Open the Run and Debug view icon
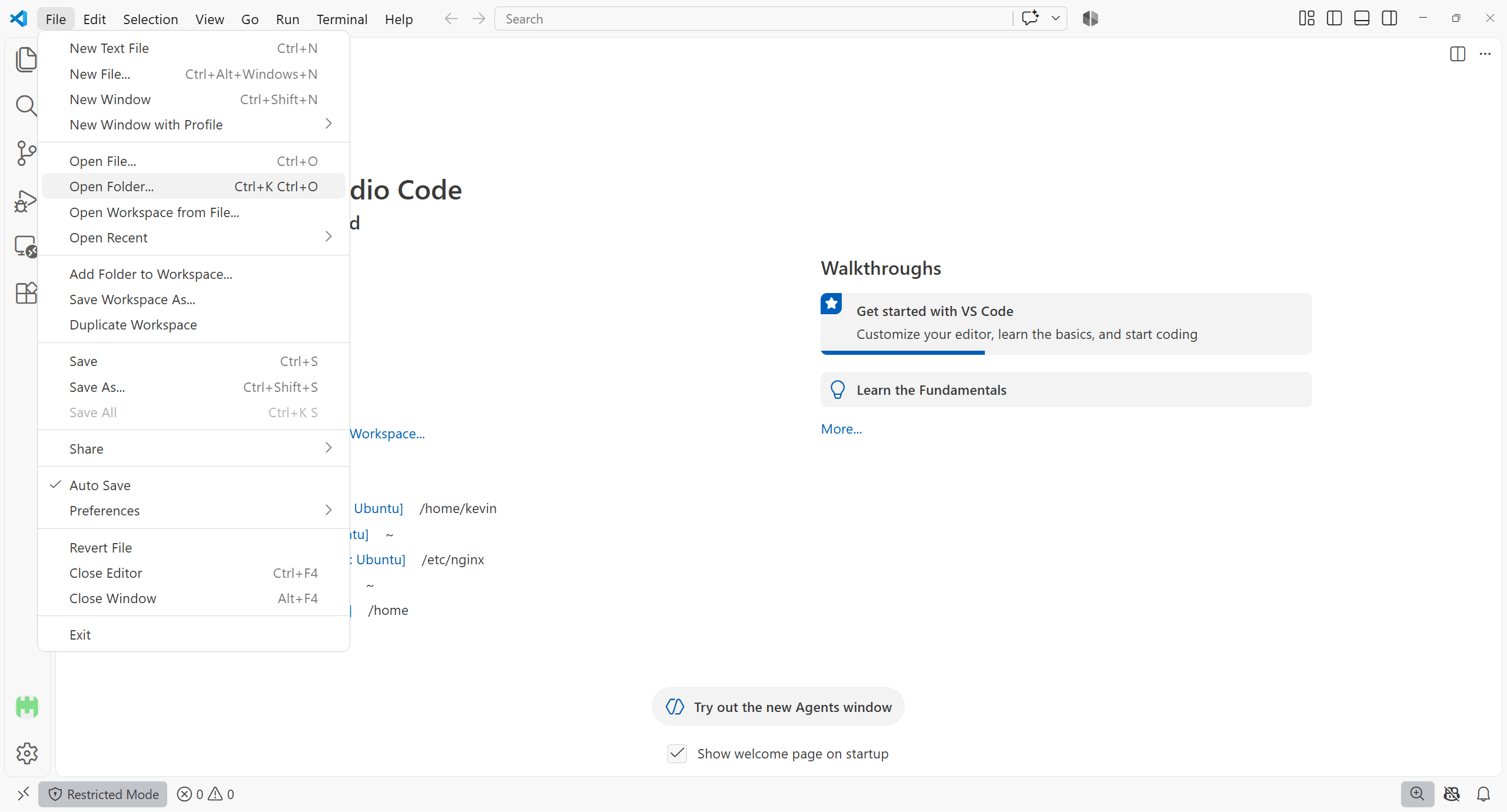 [x=26, y=200]
